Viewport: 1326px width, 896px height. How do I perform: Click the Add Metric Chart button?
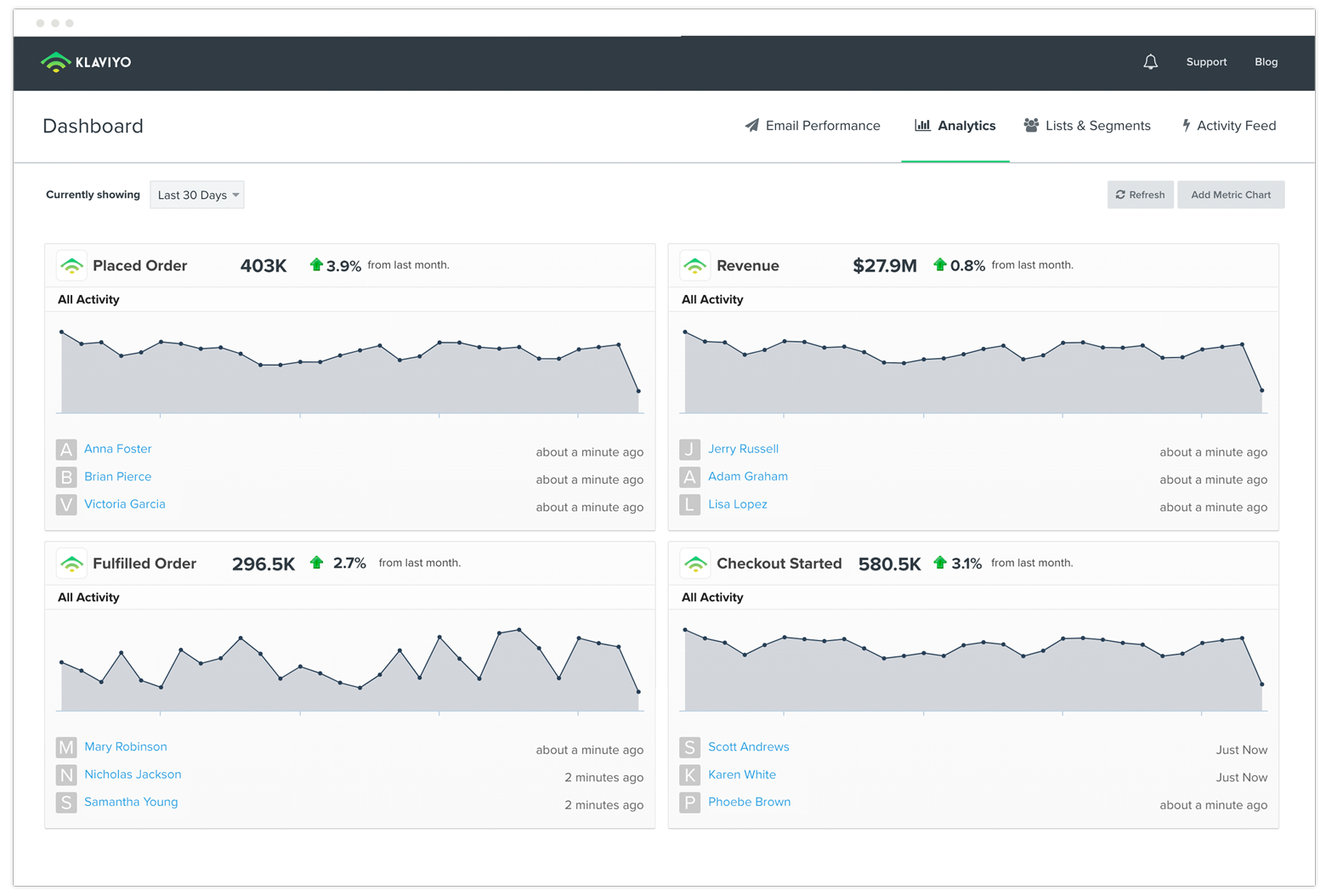[x=1231, y=195]
